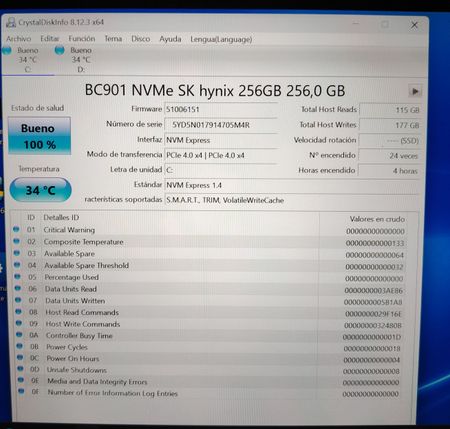Click the Total Host Writes value 177 GB
The width and height of the screenshot is (450, 429).
pos(390,125)
